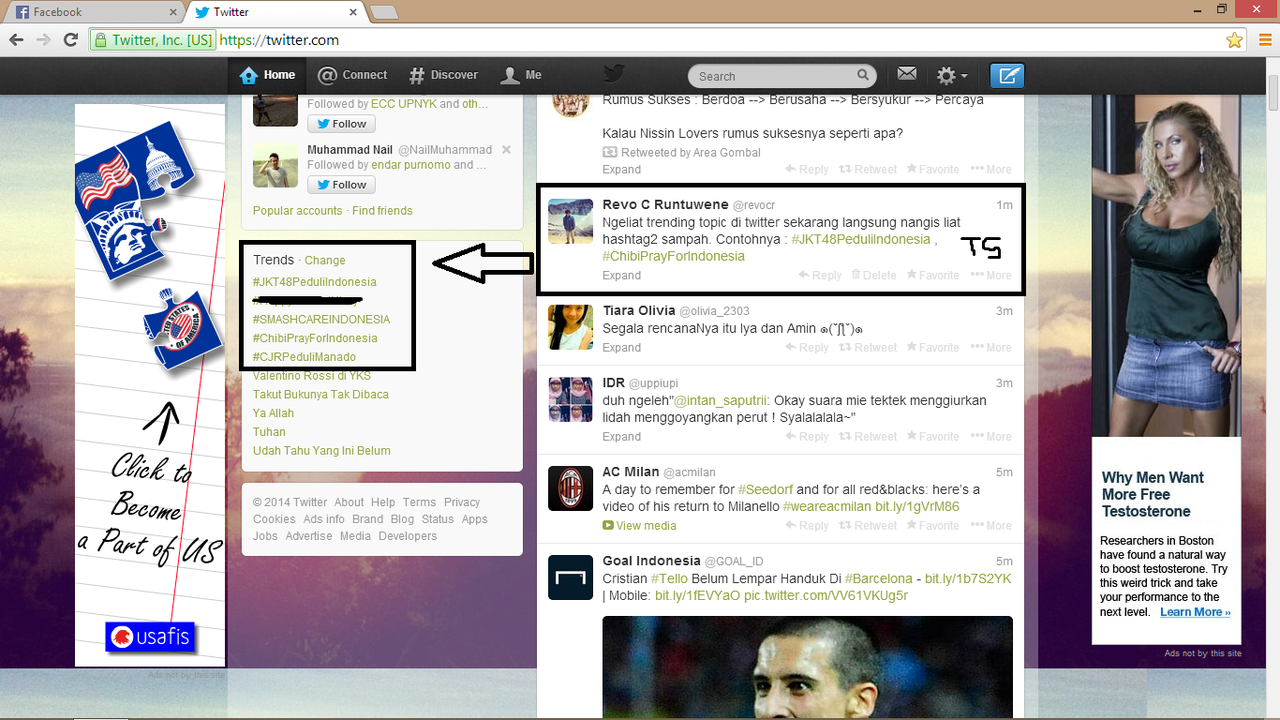The image size is (1280, 720).
Task: Open trend #JKT48PeduliIndonesia
Action: [x=315, y=282]
